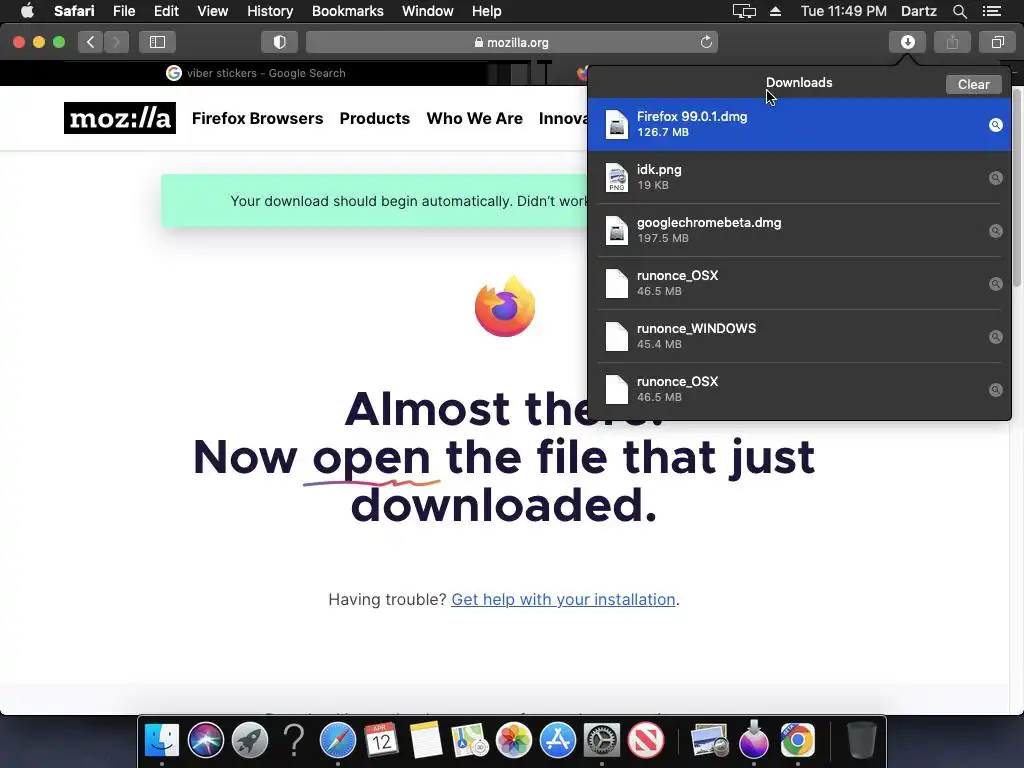The image size is (1024, 768).
Task: Reveal googlechromebeta.dmg in Finder
Action: (995, 231)
